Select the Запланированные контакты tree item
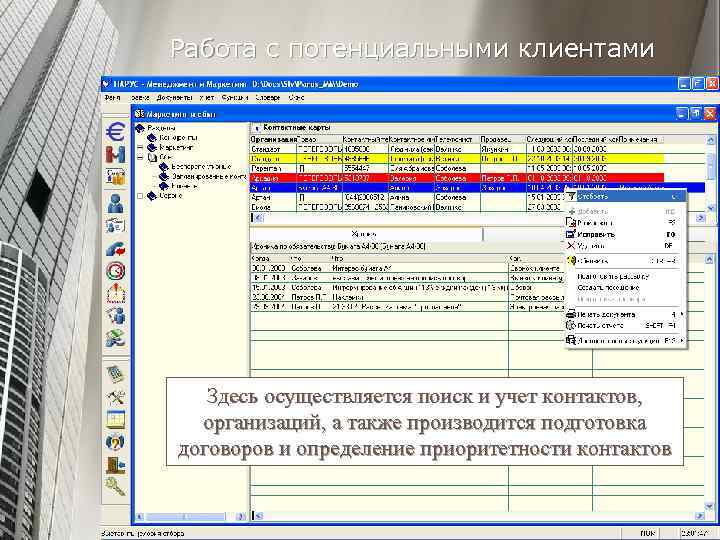Image resolution: width=720 pixels, height=540 pixels. coord(209,176)
